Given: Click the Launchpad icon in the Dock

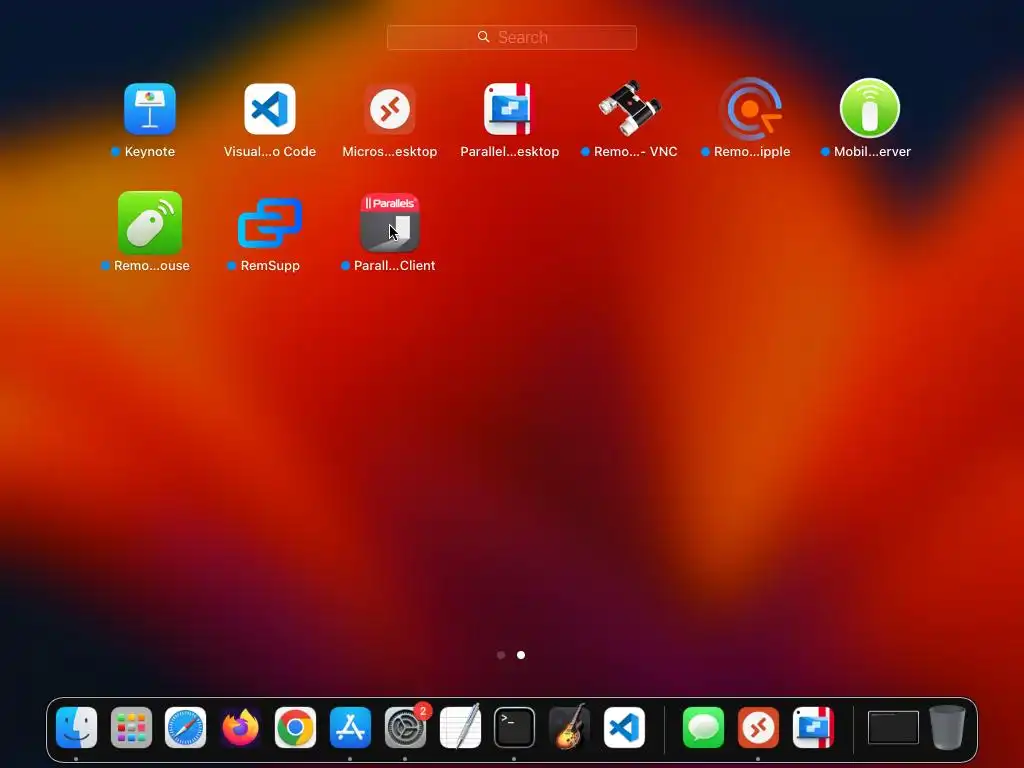Looking at the screenshot, I should pos(131,728).
